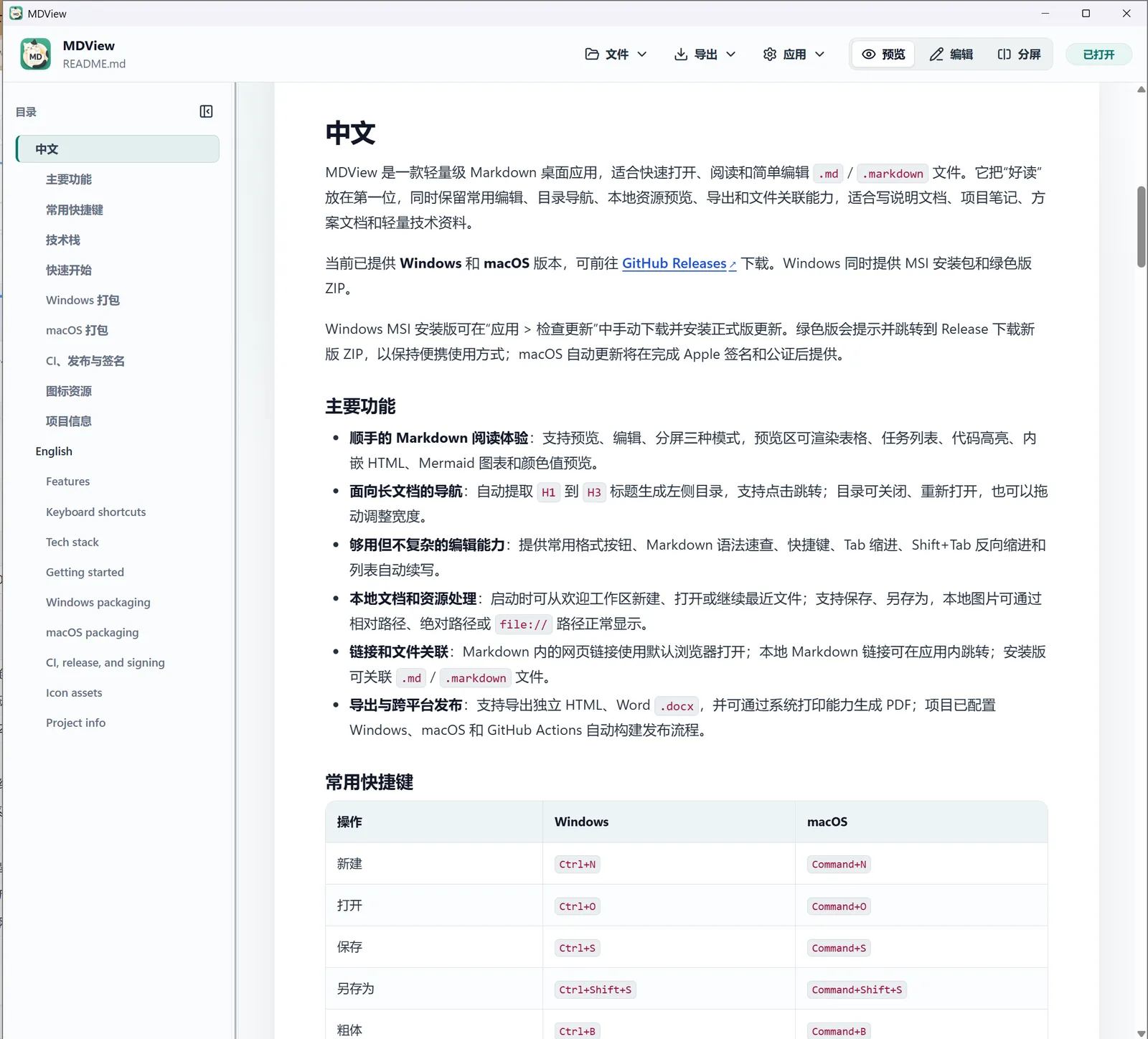Viewport: 1148px width, 1039px height.
Task: Jump to 常用快捷键 in outline
Action: (x=75, y=210)
